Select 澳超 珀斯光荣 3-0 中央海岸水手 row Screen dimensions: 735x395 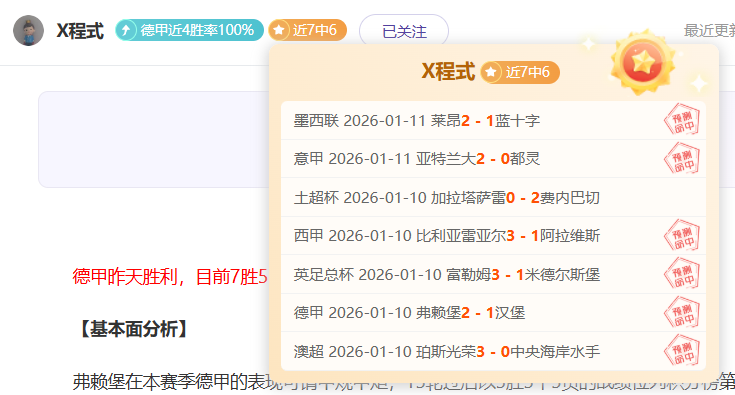coord(493,351)
